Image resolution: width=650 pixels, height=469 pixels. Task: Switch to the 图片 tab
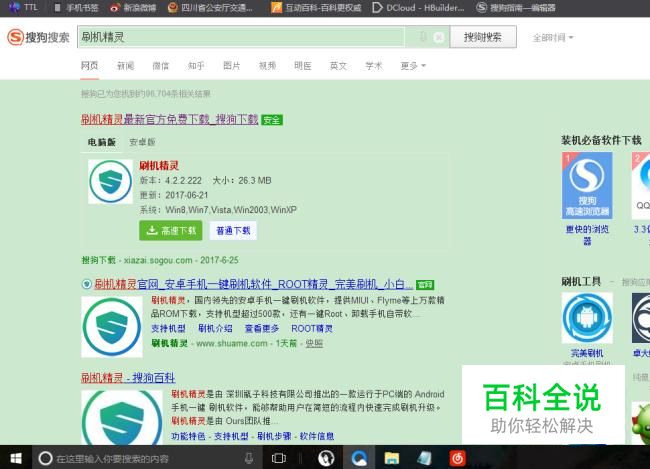click(231, 66)
